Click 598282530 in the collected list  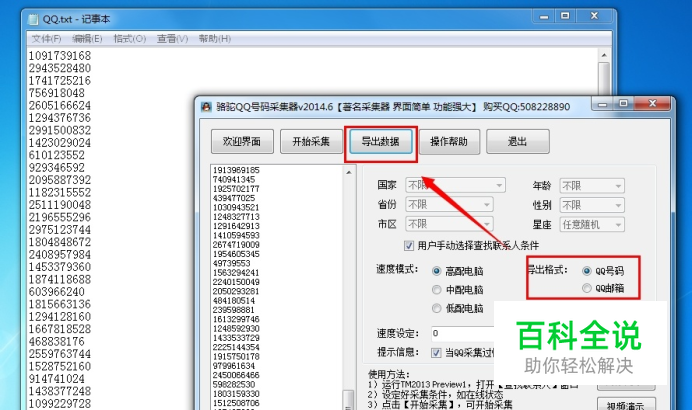234,384
